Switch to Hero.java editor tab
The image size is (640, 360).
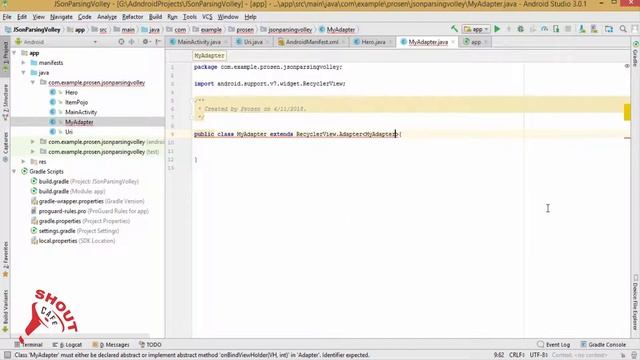(x=373, y=42)
